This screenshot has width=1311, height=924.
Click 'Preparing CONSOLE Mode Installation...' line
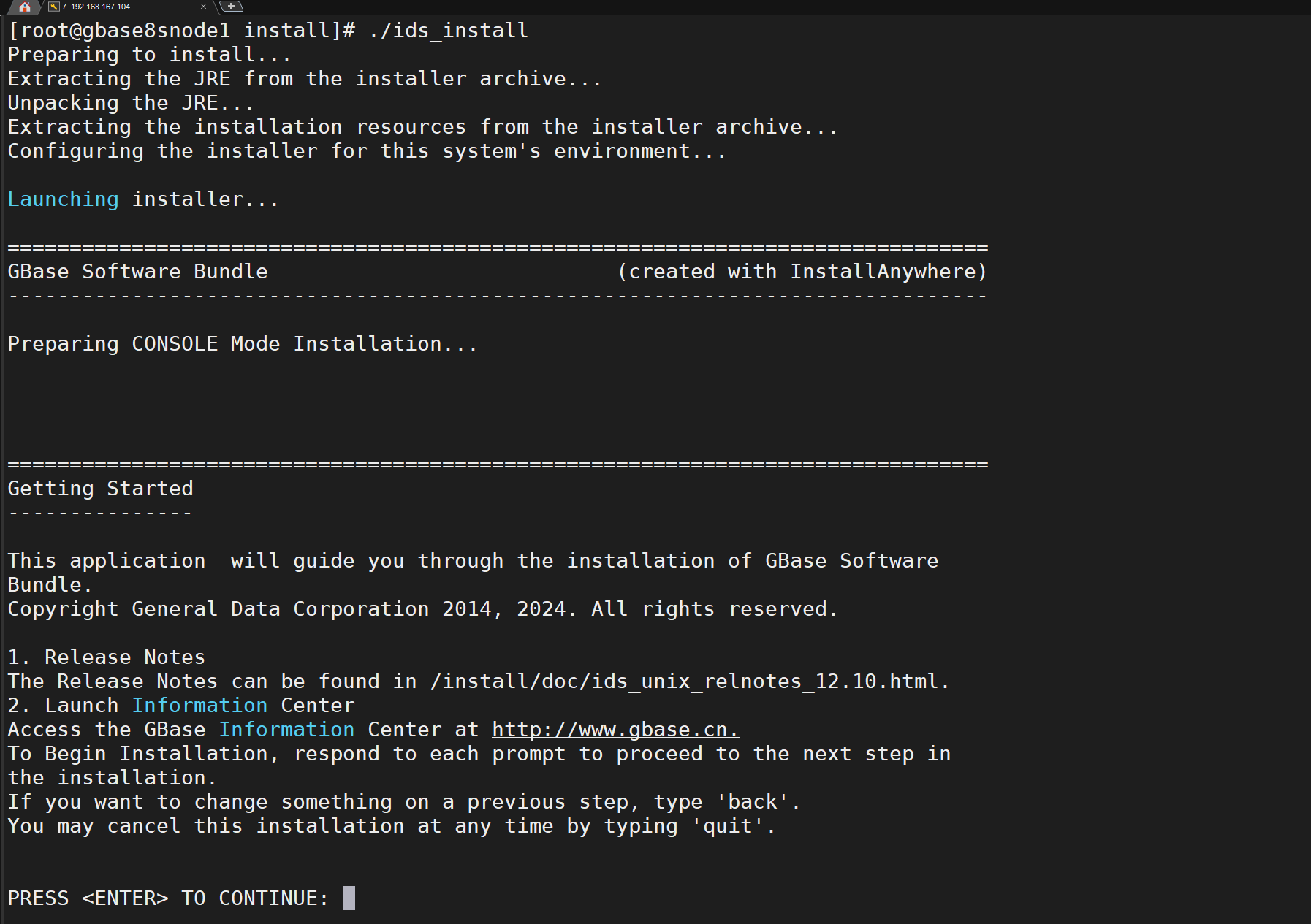pos(243,344)
